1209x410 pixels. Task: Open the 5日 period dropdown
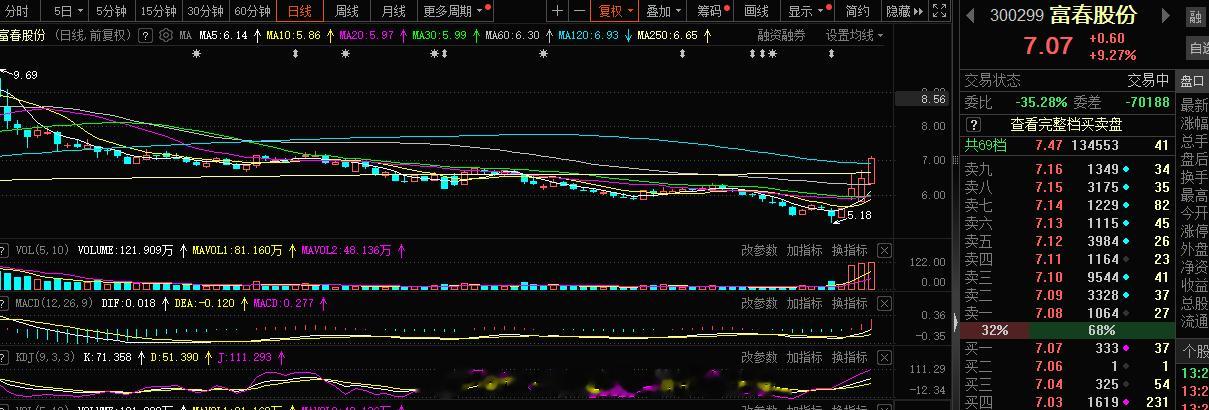pyautogui.click(x=69, y=11)
